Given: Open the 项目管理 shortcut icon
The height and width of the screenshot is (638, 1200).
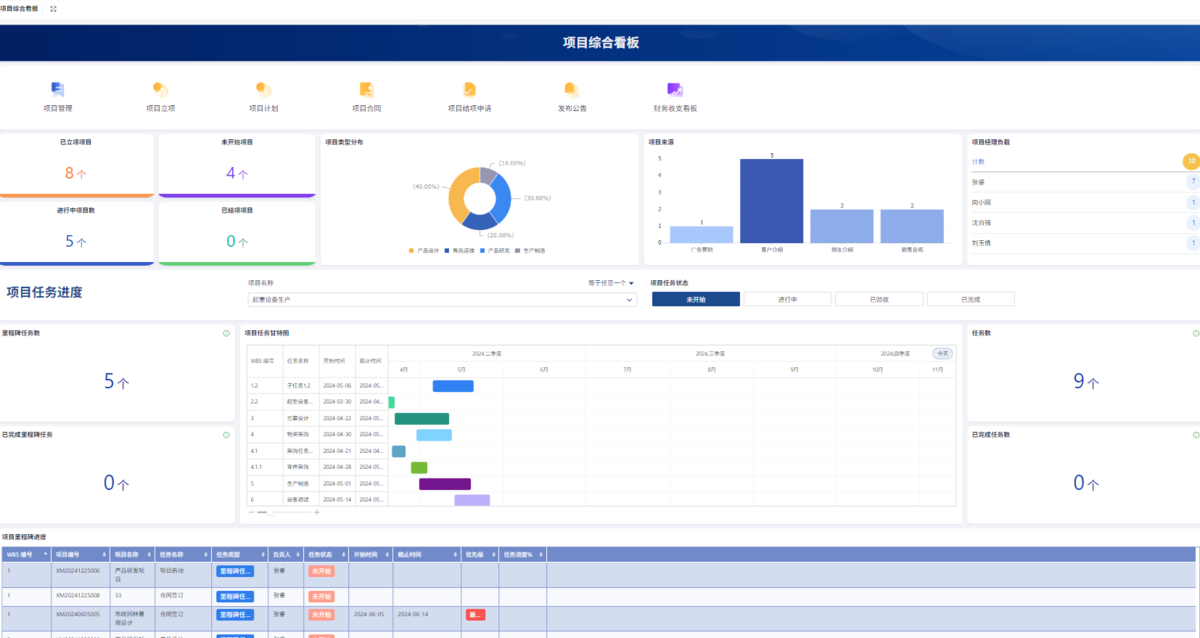Looking at the screenshot, I should coord(58,89).
